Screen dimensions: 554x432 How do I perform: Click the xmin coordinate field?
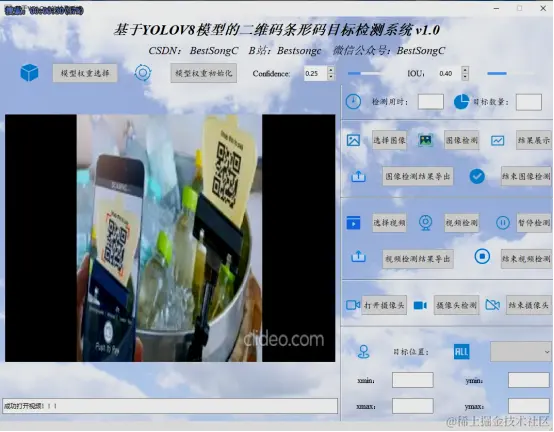coord(413,380)
